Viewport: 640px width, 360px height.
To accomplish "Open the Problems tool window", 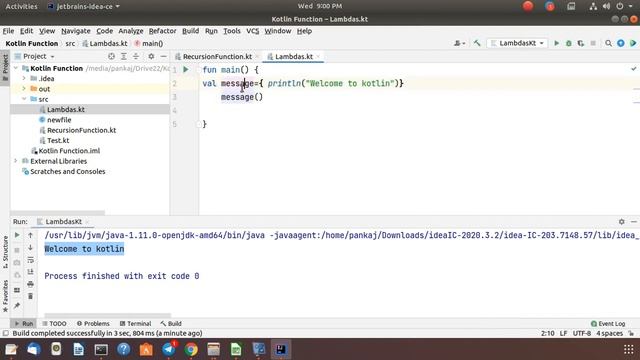I will coord(93,323).
